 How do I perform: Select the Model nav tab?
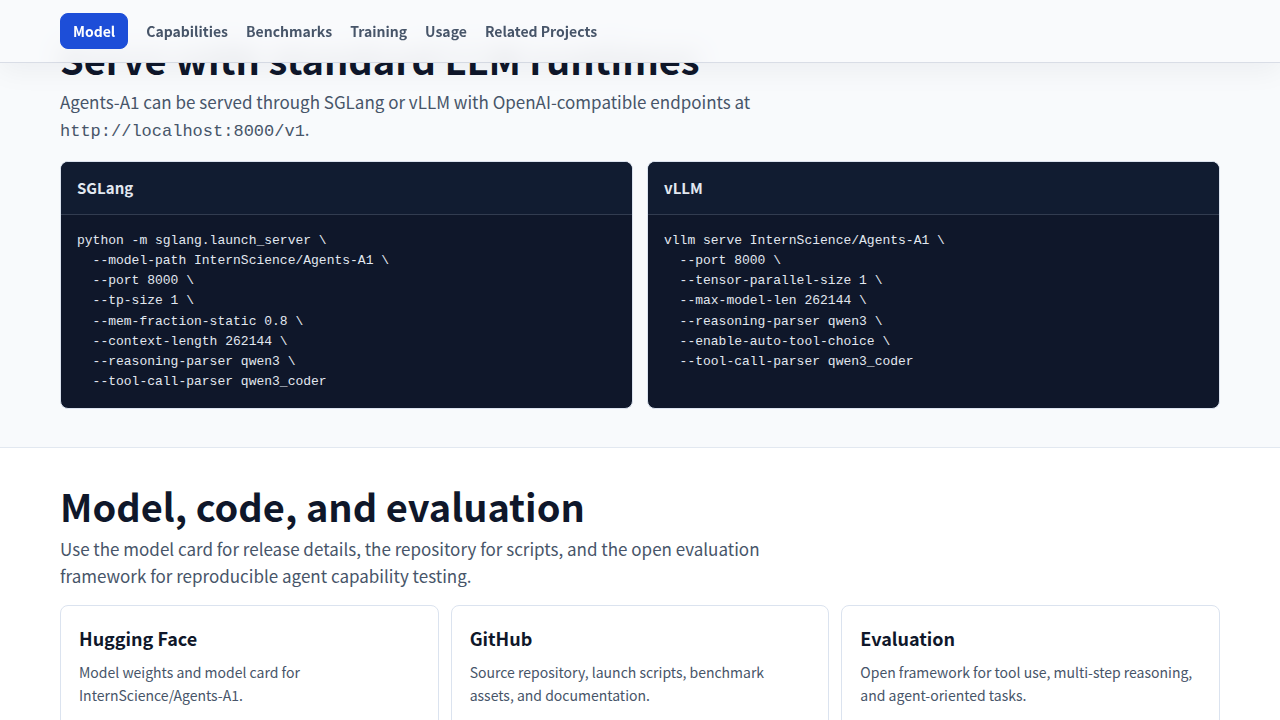[x=94, y=31]
